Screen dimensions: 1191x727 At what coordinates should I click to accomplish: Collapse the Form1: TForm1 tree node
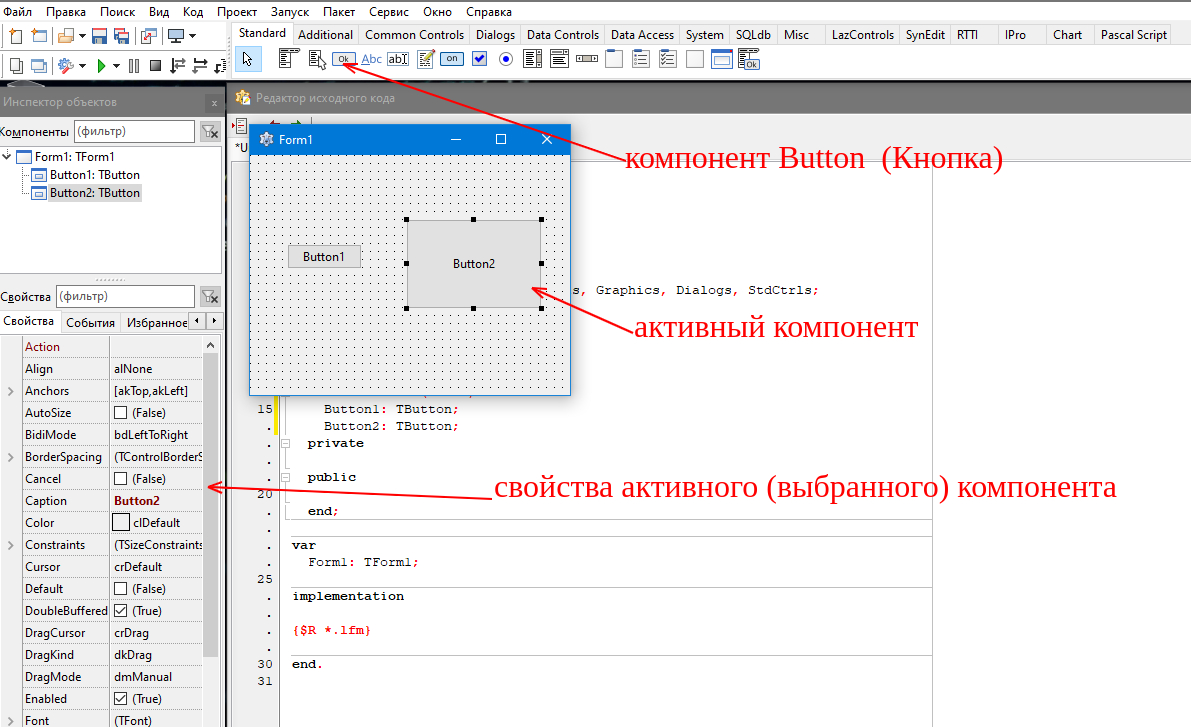point(8,156)
